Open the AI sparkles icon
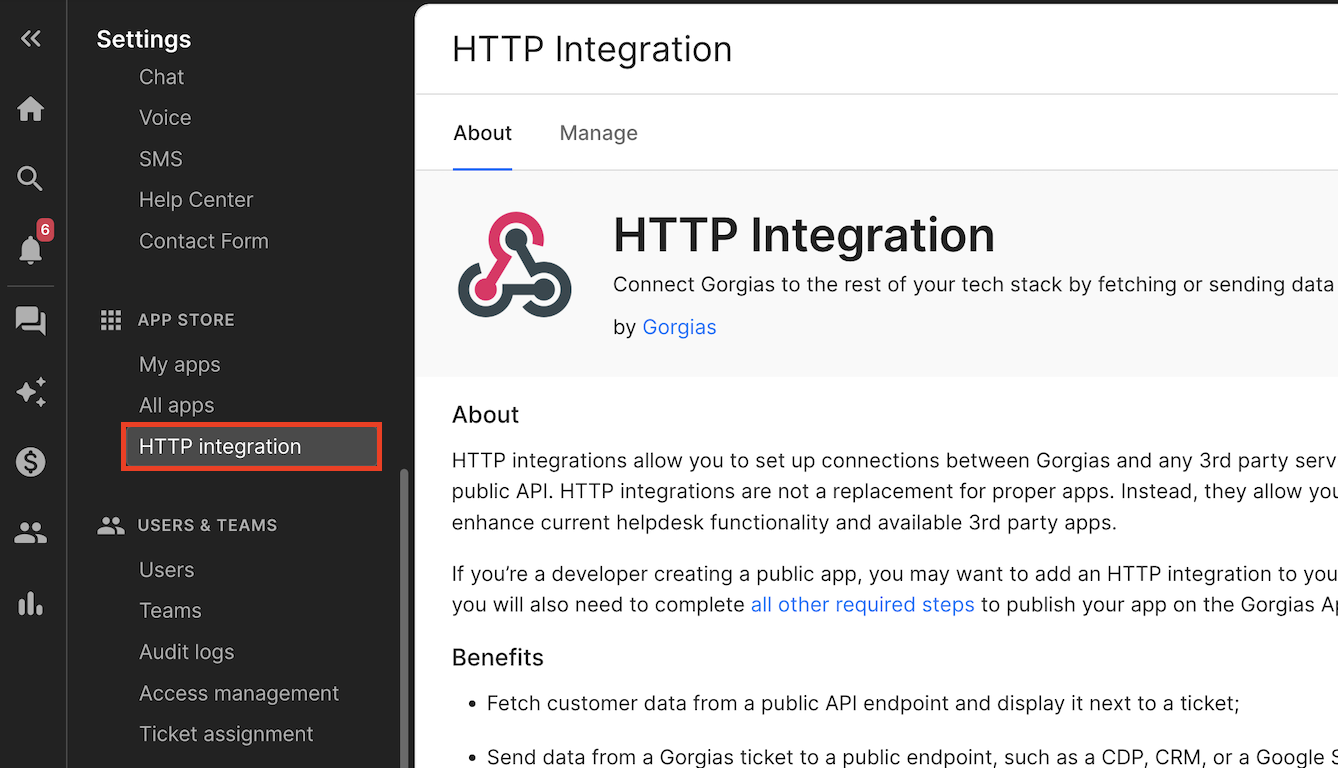The width and height of the screenshot is (1338, 768). point(31,392)
